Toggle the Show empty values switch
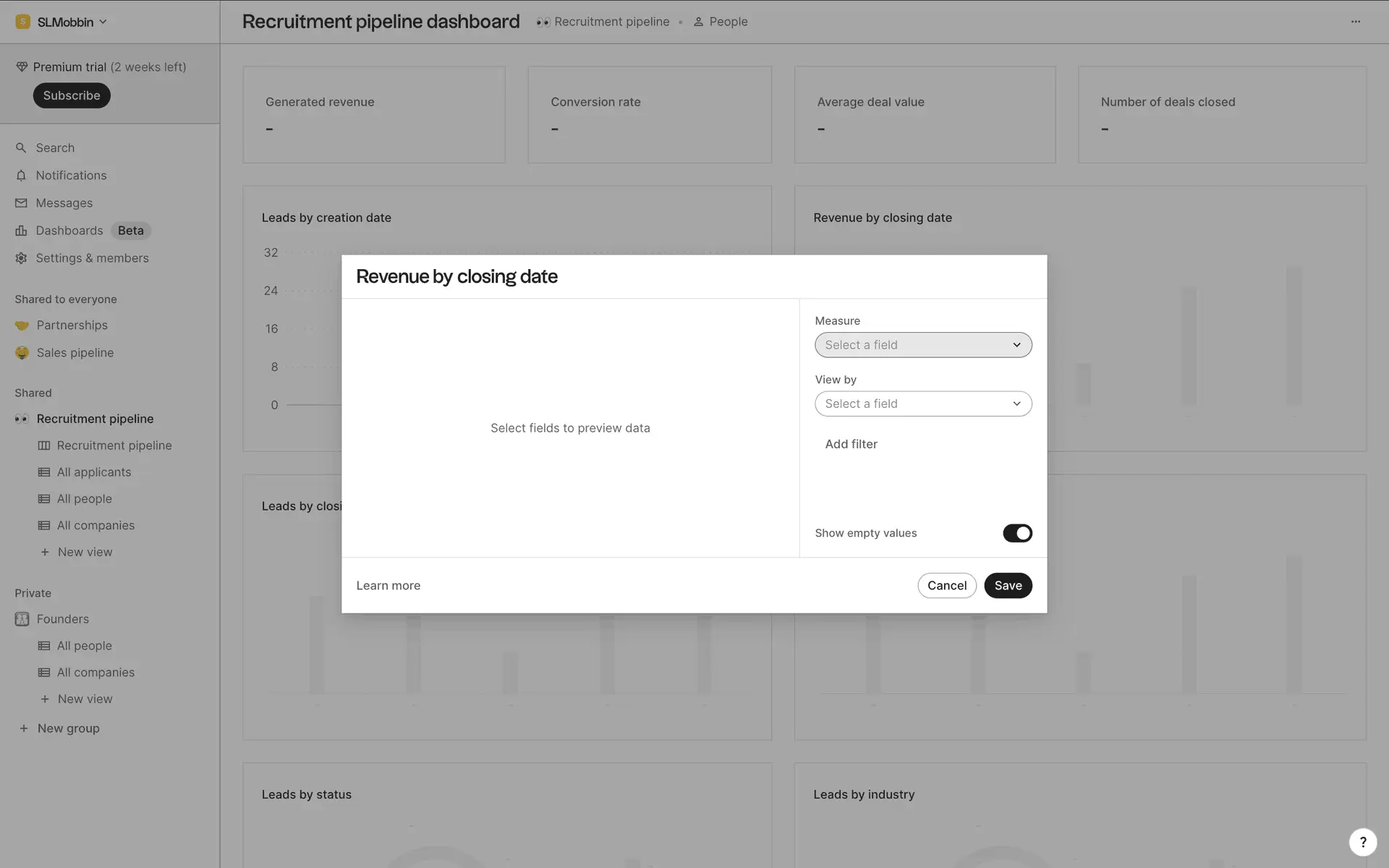The height and width of the screenshot is (868, 1389). (x=1016, y=533)
